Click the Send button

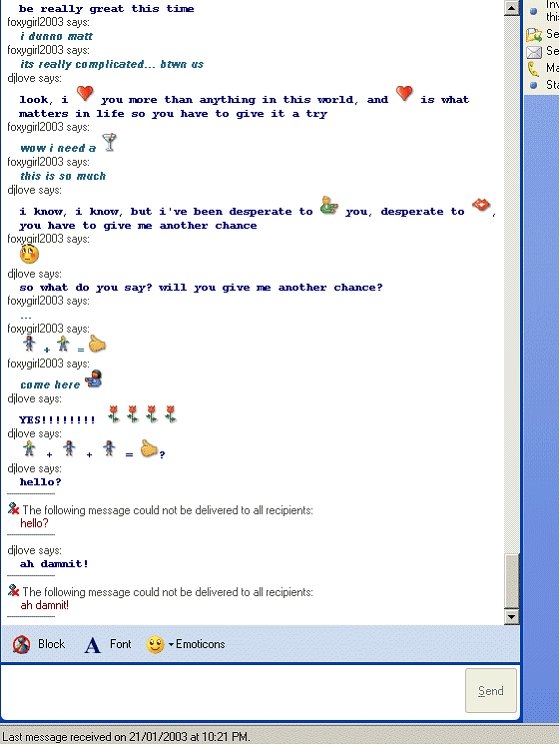click(491, 690)
